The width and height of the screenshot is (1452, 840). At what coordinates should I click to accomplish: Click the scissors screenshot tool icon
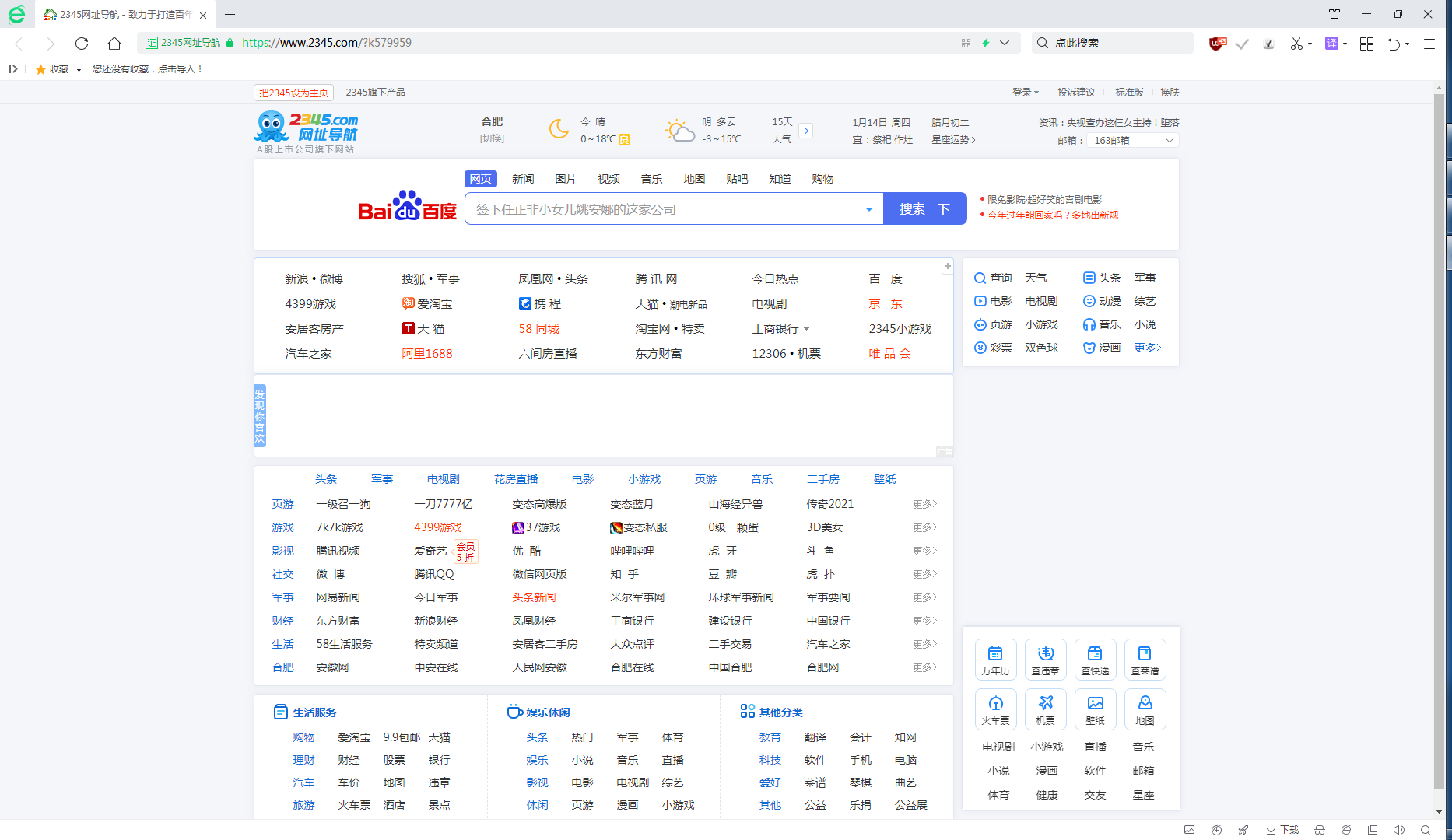(1296, 44)
